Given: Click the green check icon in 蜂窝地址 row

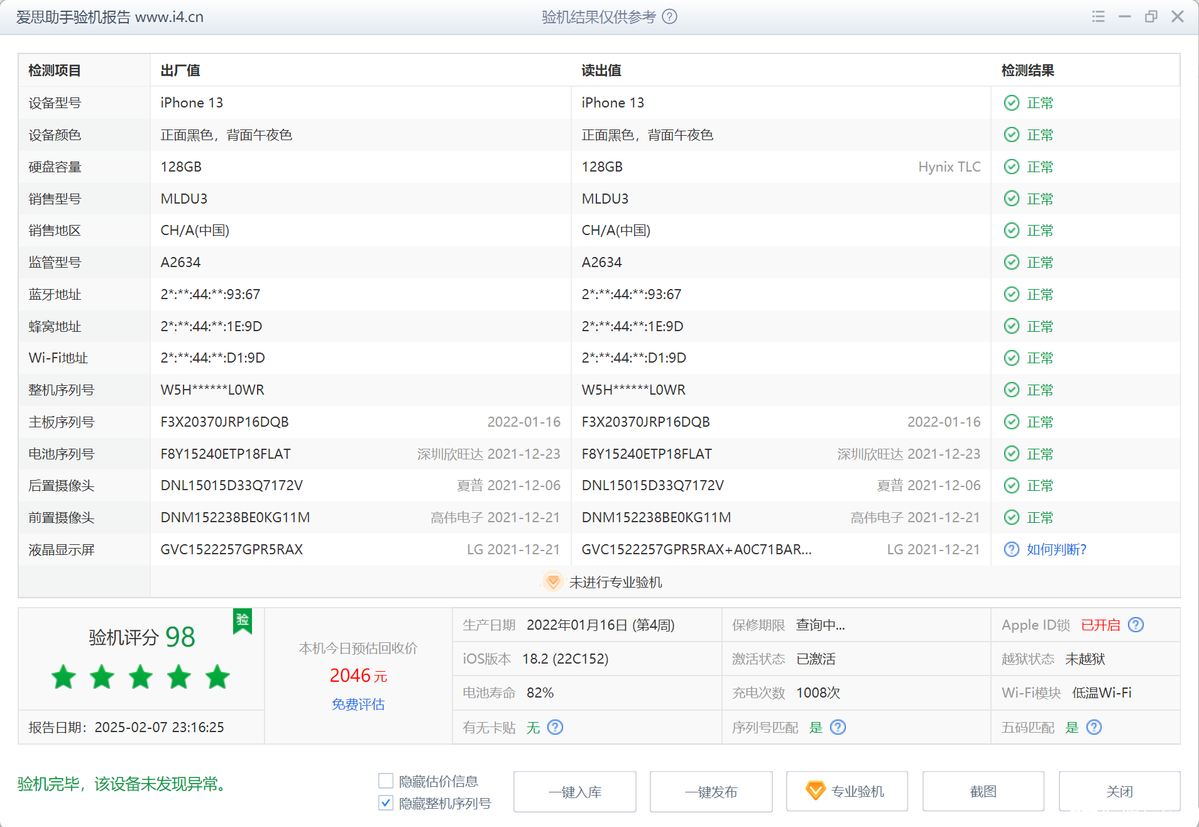Looking at the screenshot, I should pos(1011,326).
